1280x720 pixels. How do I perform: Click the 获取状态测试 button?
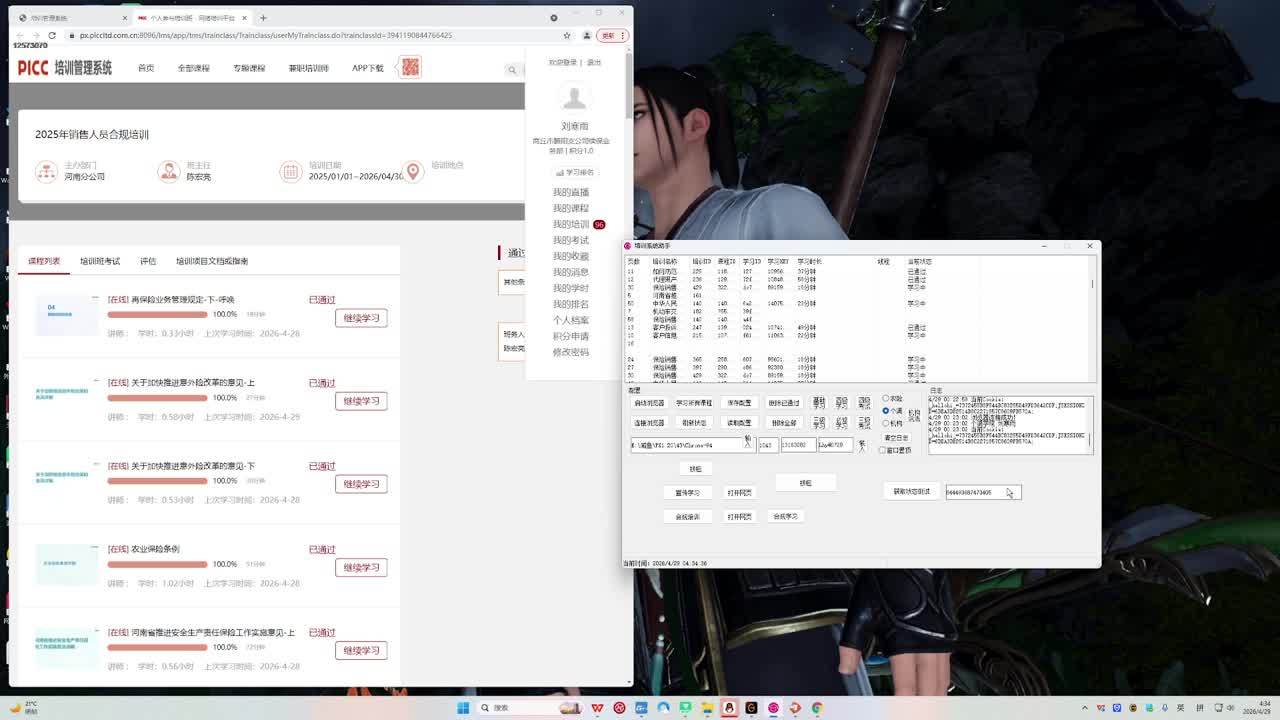pyautogui.click(x=911, y=492)
